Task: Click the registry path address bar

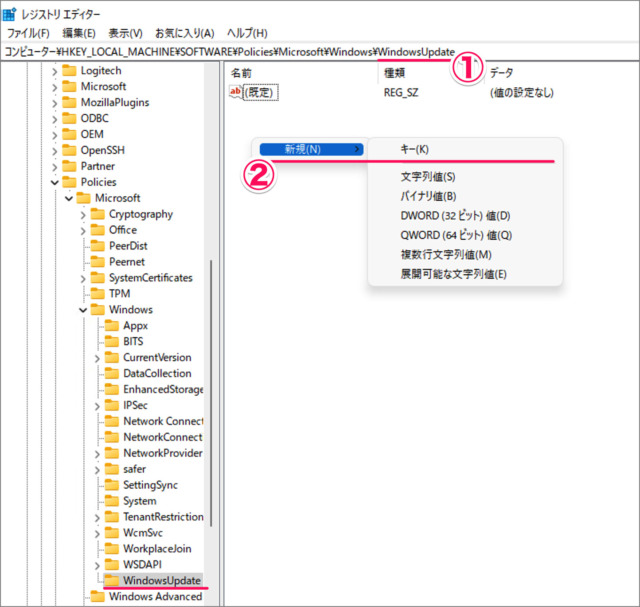Action: tap(320, 52)
